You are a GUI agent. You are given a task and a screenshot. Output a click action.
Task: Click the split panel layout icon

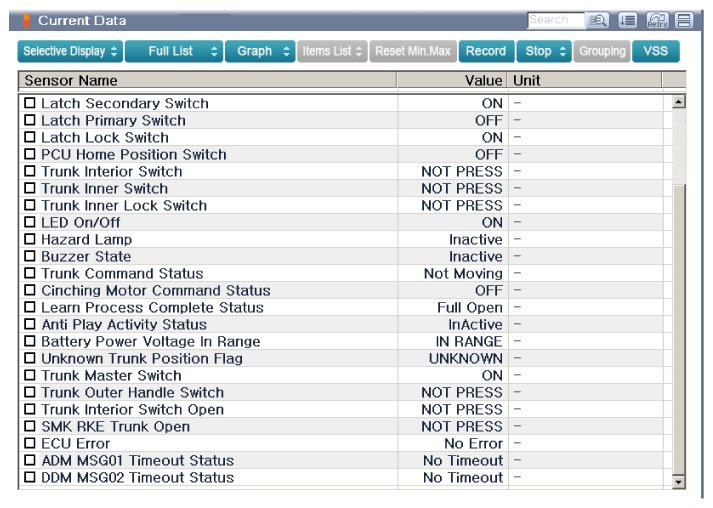click(x=683, y=19)
